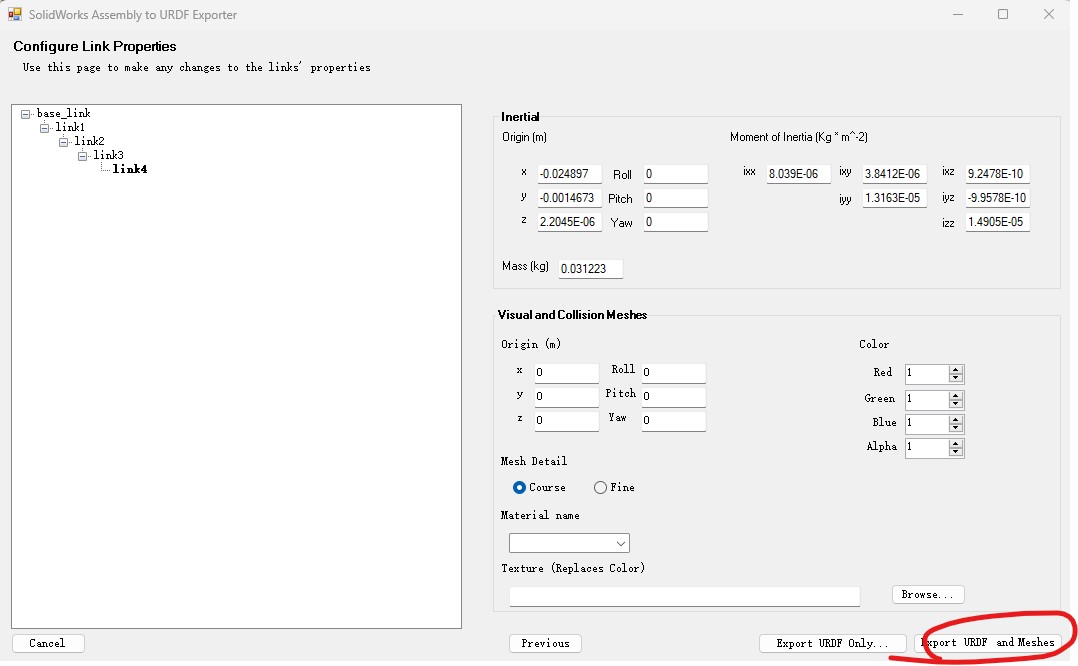Image resolution: width=1078 pixels, height=666 pixels.
Task: Collapse the link2 tree node
Action: (x=63, y=142)
